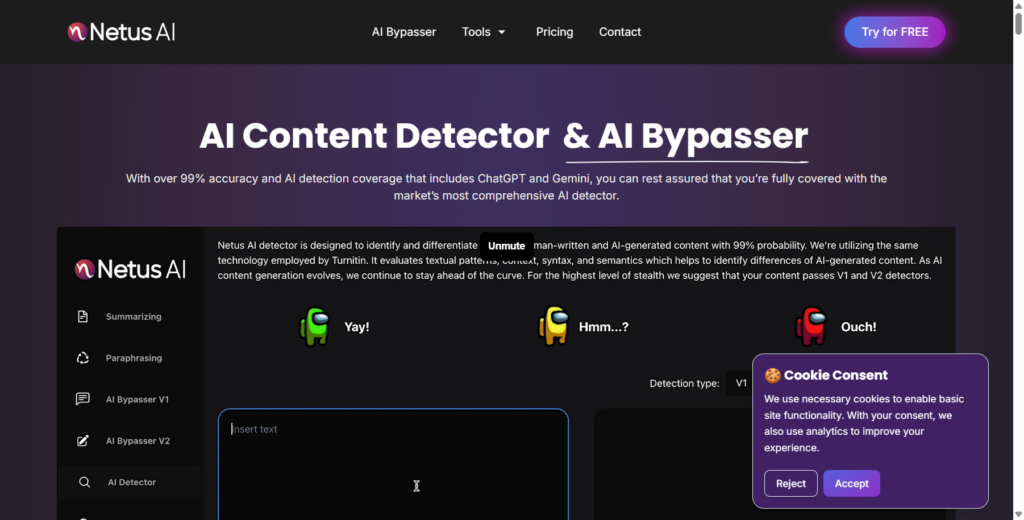The image size is (1024, 520).
Task: Click the green crewmate Yay icon
Action: click(315, 326)
